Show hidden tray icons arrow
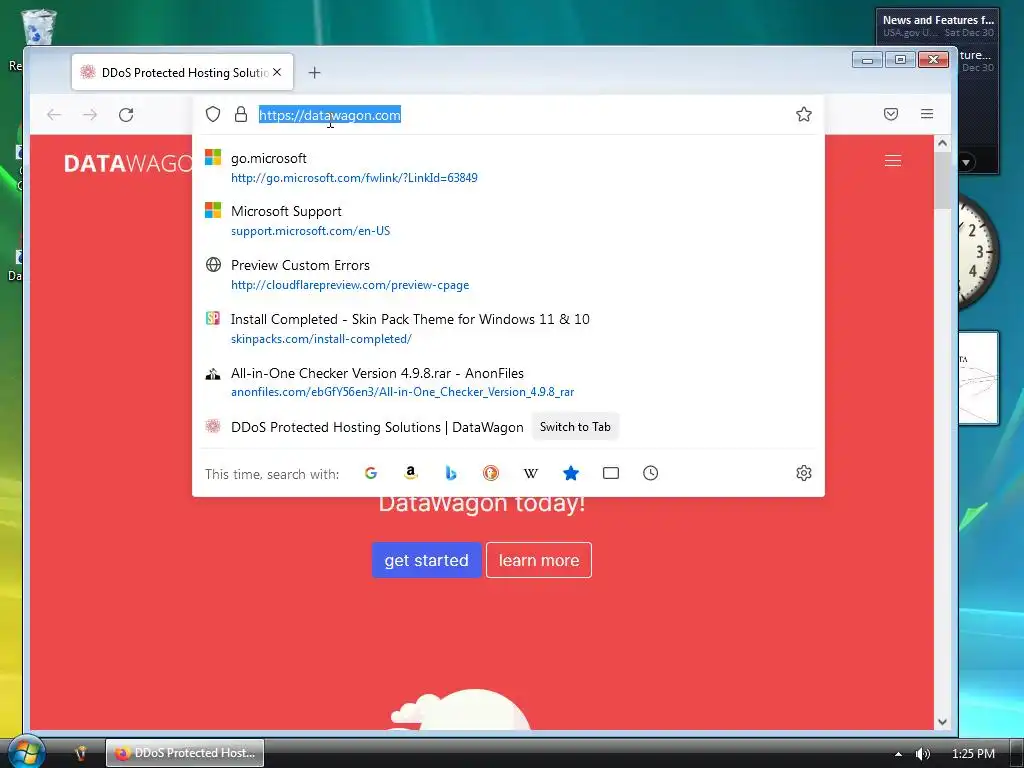 (x=899, y=754)
